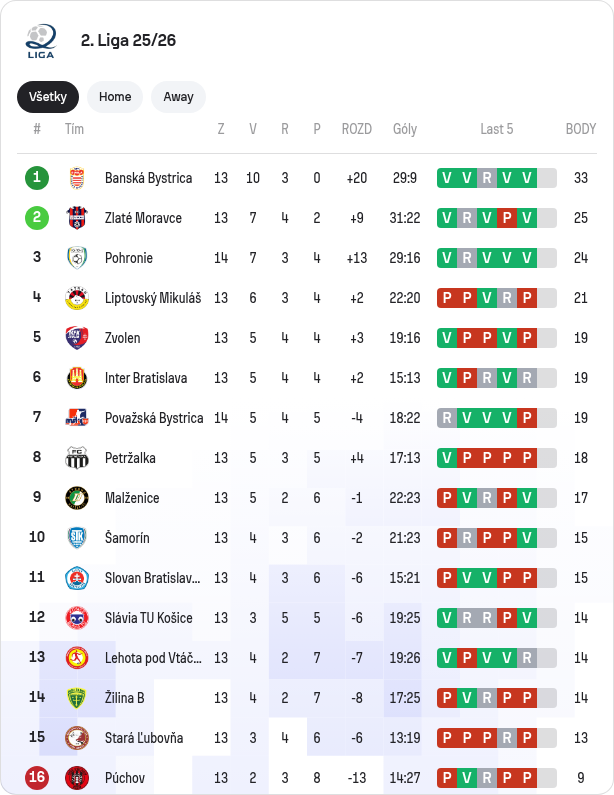The image size is (614, 795).
Task: Click Banská Bystrica's latest form result badge
Action: tap(526, 178)
